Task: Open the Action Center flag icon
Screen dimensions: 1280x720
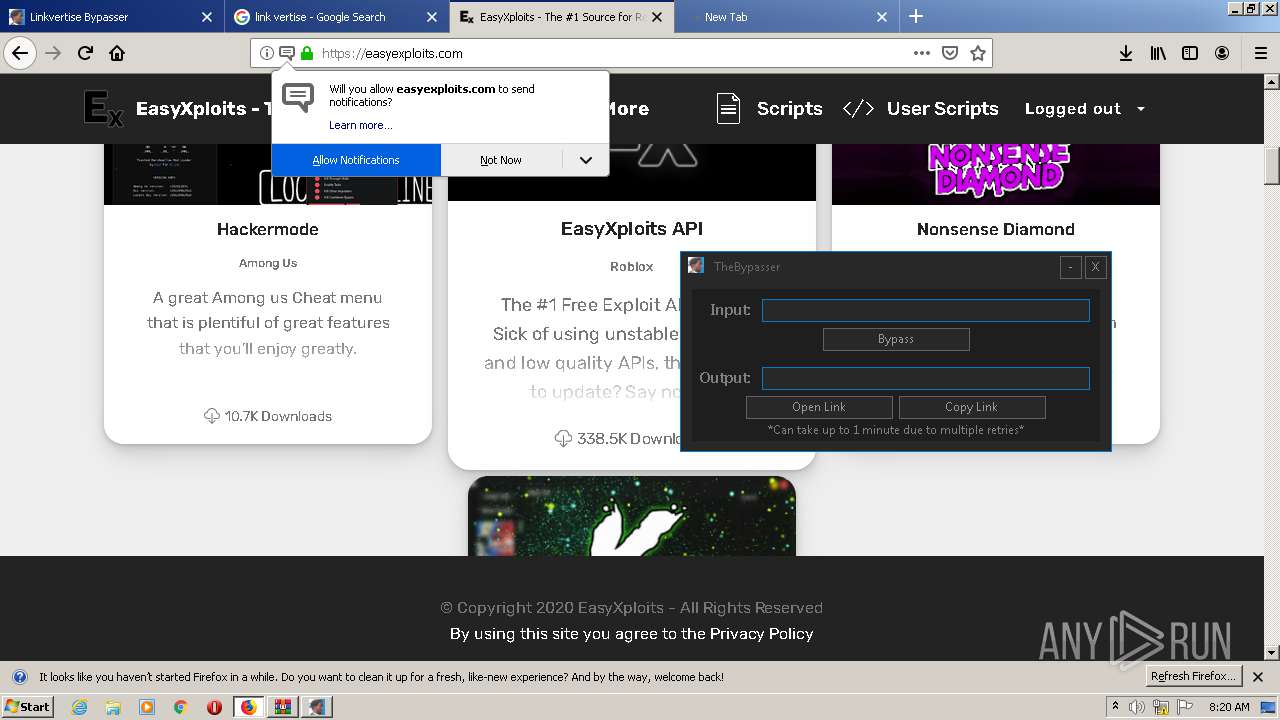Action: pos(1185,707)
